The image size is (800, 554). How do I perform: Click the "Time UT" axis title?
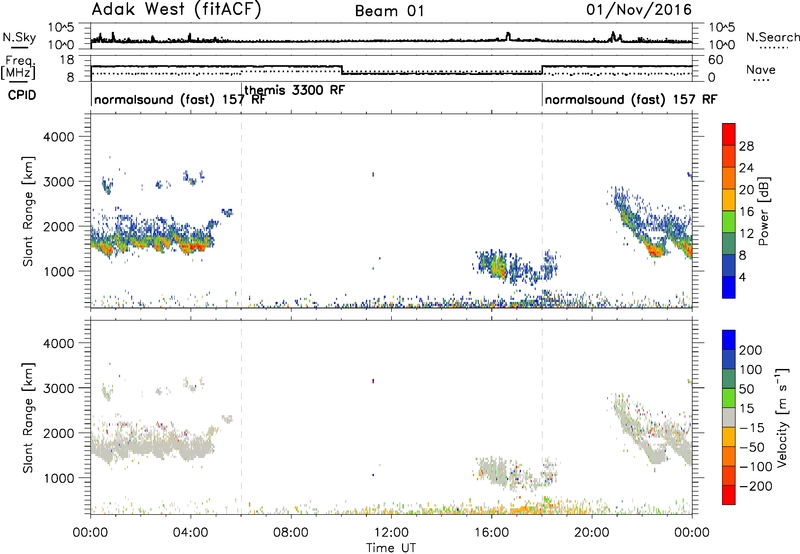tap(391, 548)
